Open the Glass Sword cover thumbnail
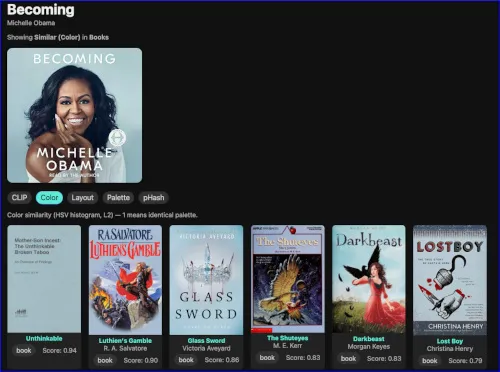The height and width of the screenshot is (372, 500). pos(206,280)
